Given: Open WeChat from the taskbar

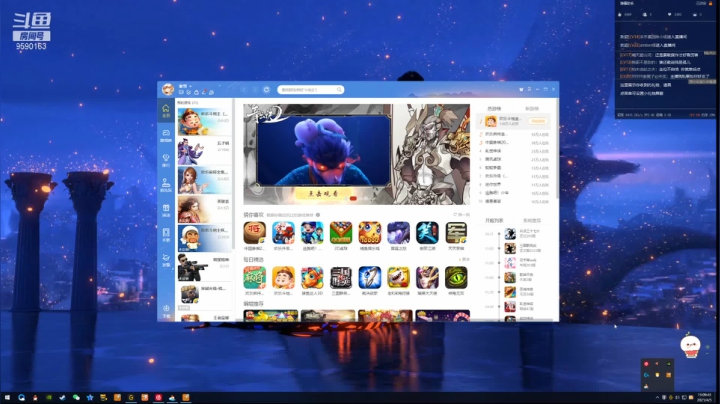Looking at the screenshot, I should tap(76, 398).
